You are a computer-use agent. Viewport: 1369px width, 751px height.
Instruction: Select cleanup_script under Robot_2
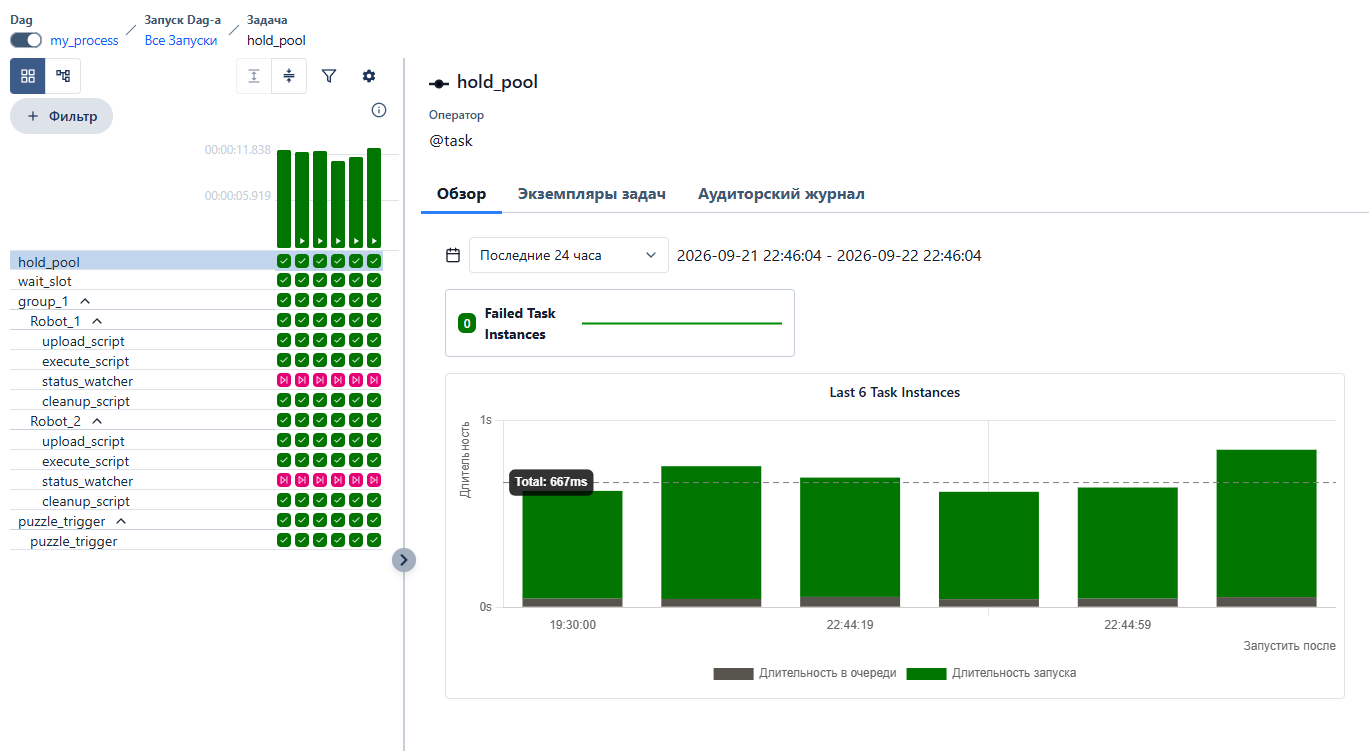click(x=86, y=501)
